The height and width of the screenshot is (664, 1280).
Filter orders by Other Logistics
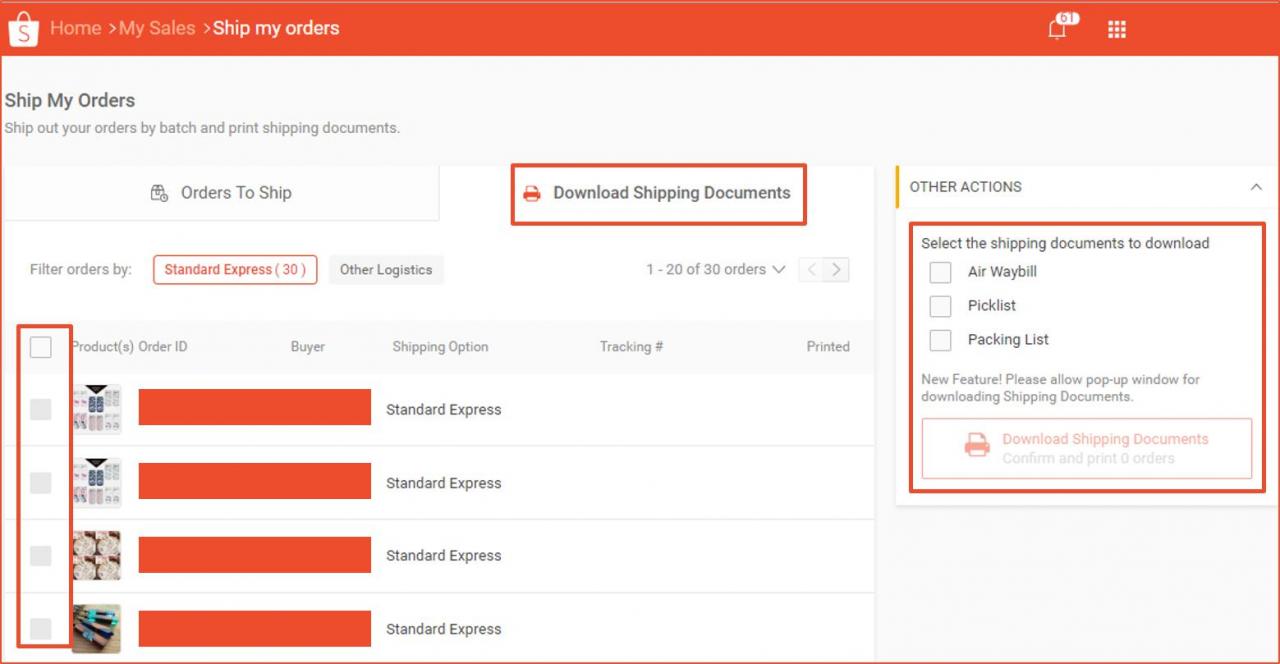(386, 269)
